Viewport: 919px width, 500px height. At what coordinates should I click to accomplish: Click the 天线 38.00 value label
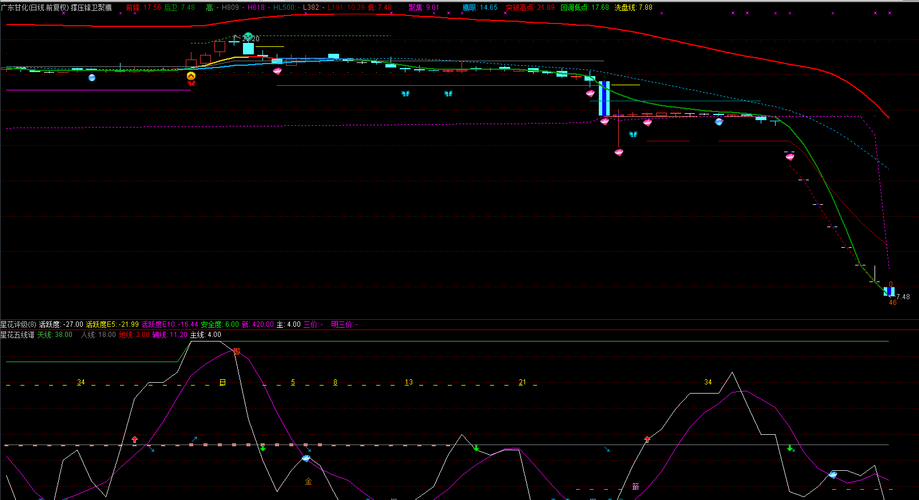click(55, 335)
